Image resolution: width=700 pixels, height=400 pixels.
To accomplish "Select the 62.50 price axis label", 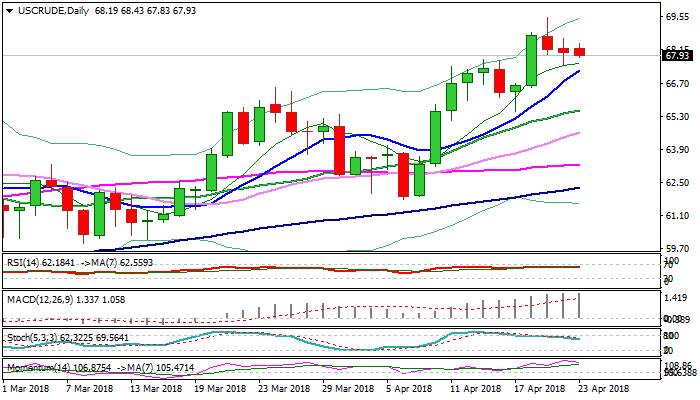I will pyautogui.click(x=679, y=183).
